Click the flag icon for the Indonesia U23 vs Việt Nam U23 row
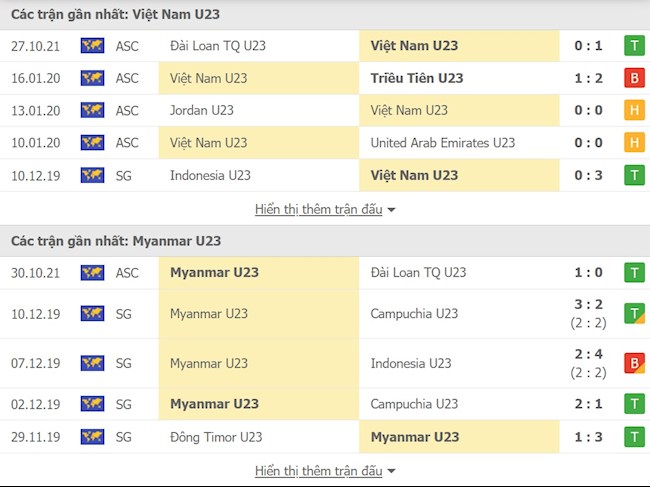This screenshot has width=650, height=487. pos(92,175)
